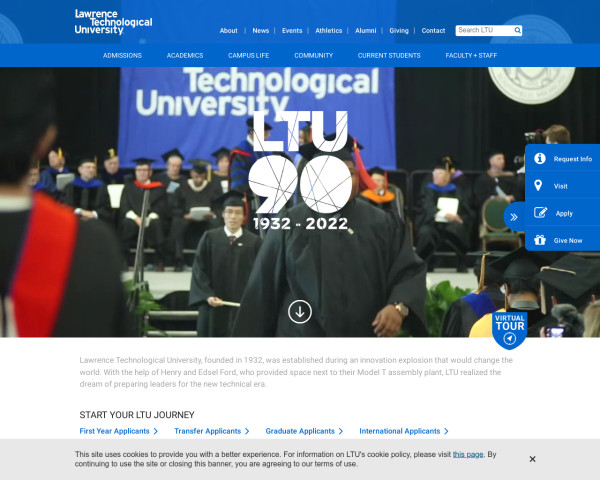
Task: Click the First Year Applicants link
Action: tap(118, 431)
